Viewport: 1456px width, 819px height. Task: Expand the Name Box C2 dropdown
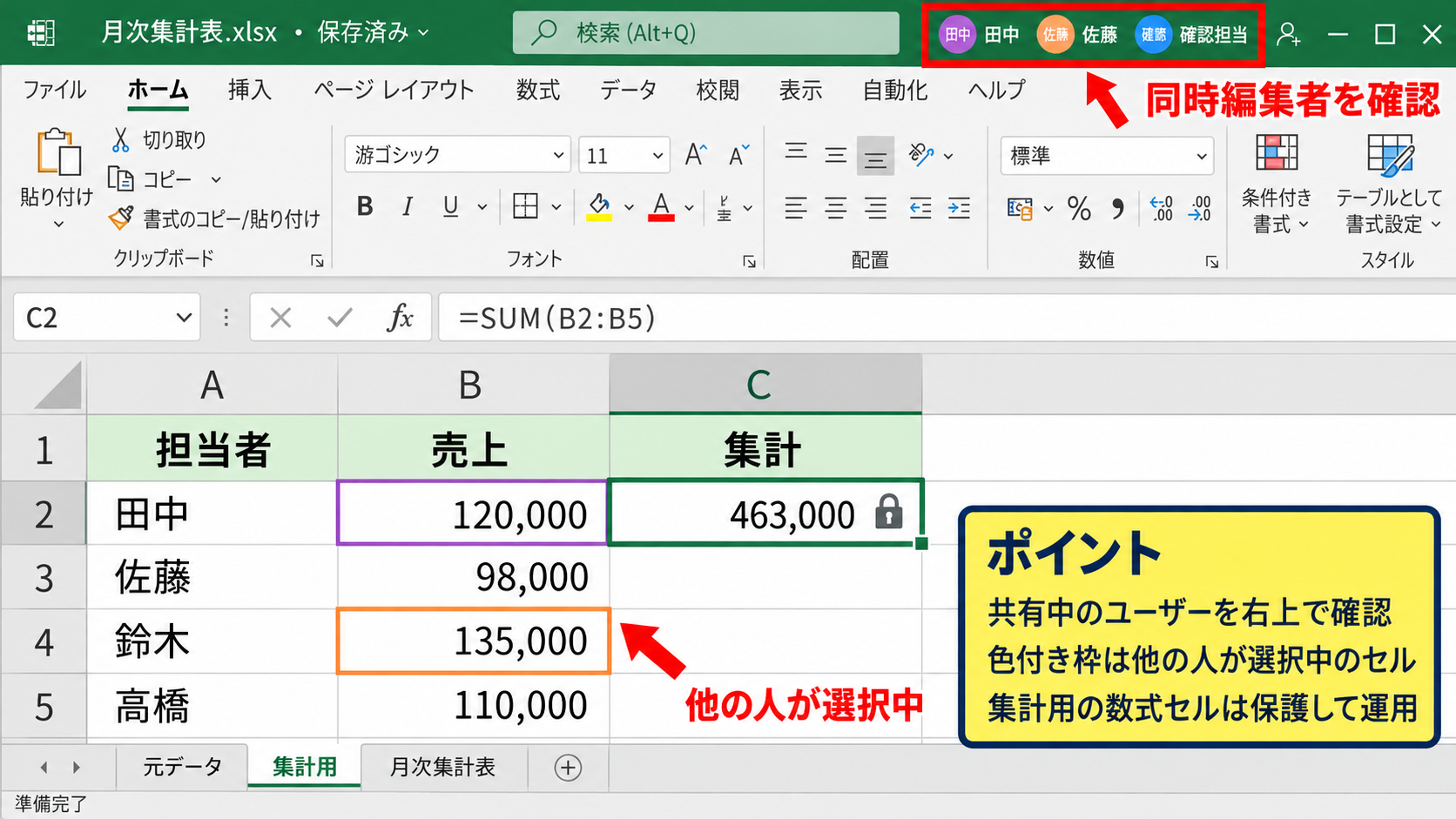coord(184,318)
